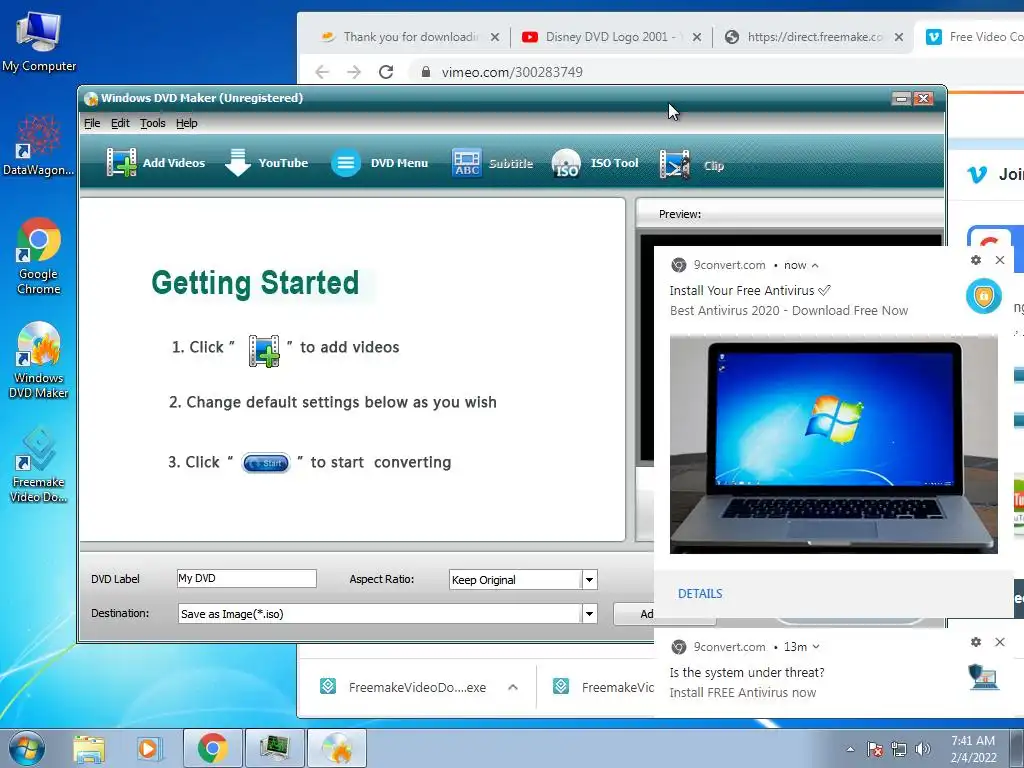Screen dimensions: 1024x768
Task: Click the Windows DVD Maker taskbar icon
Action: point(336,748)
